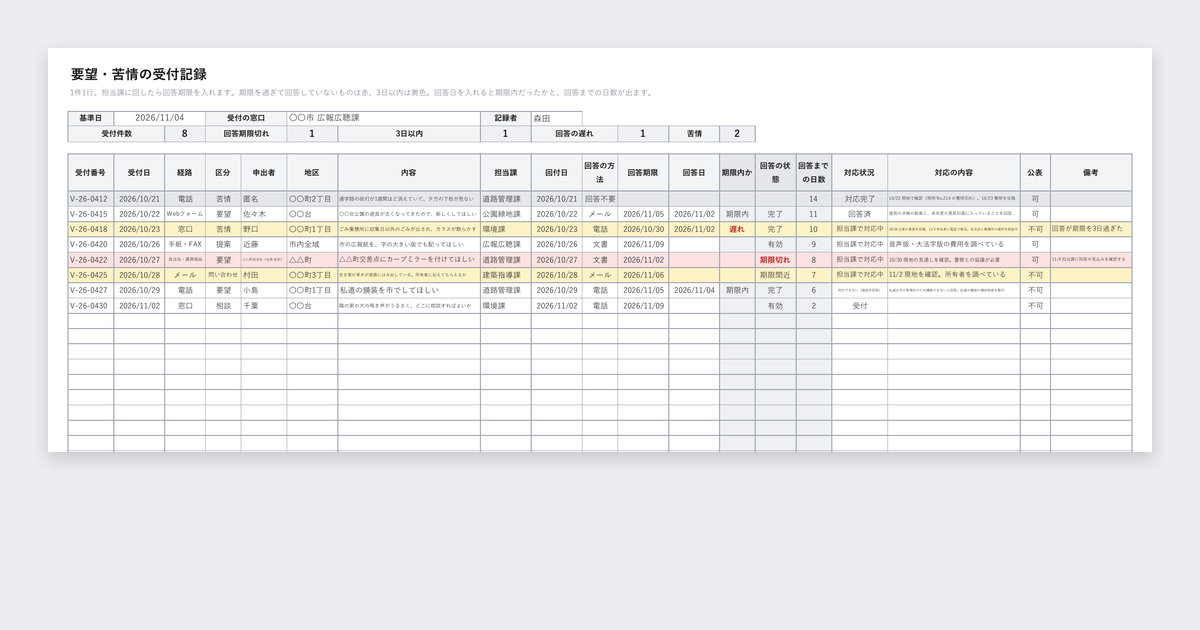Screen dimensions: 1200x630
Task: Select the red 期限切れ status cell
Action: 775,259
